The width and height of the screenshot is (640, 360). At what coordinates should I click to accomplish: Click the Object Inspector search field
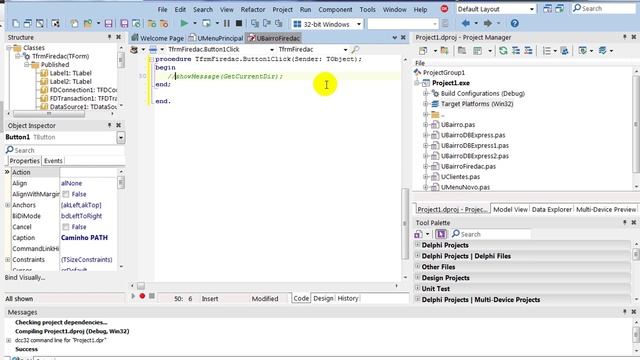(x=65, y=150)
